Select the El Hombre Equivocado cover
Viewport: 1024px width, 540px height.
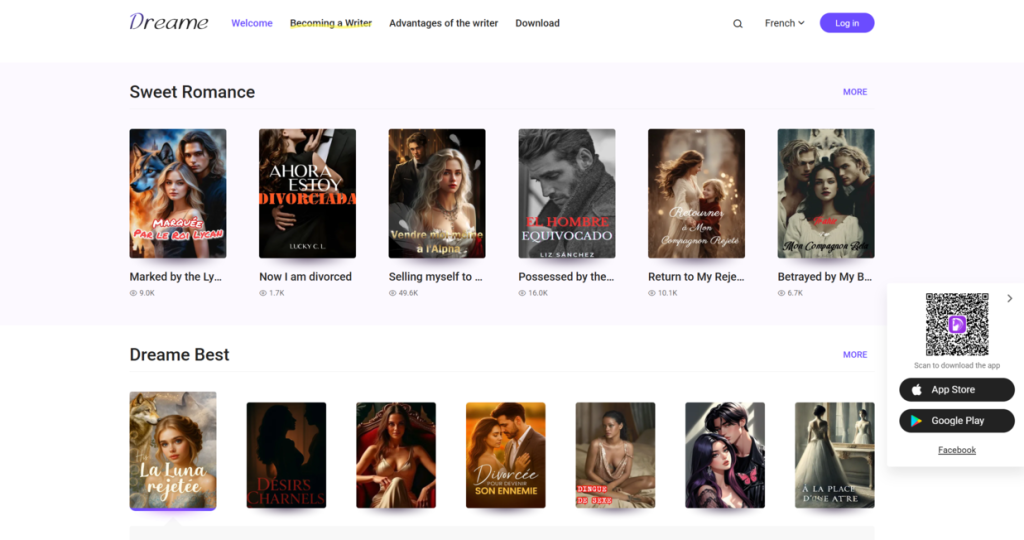566,193
